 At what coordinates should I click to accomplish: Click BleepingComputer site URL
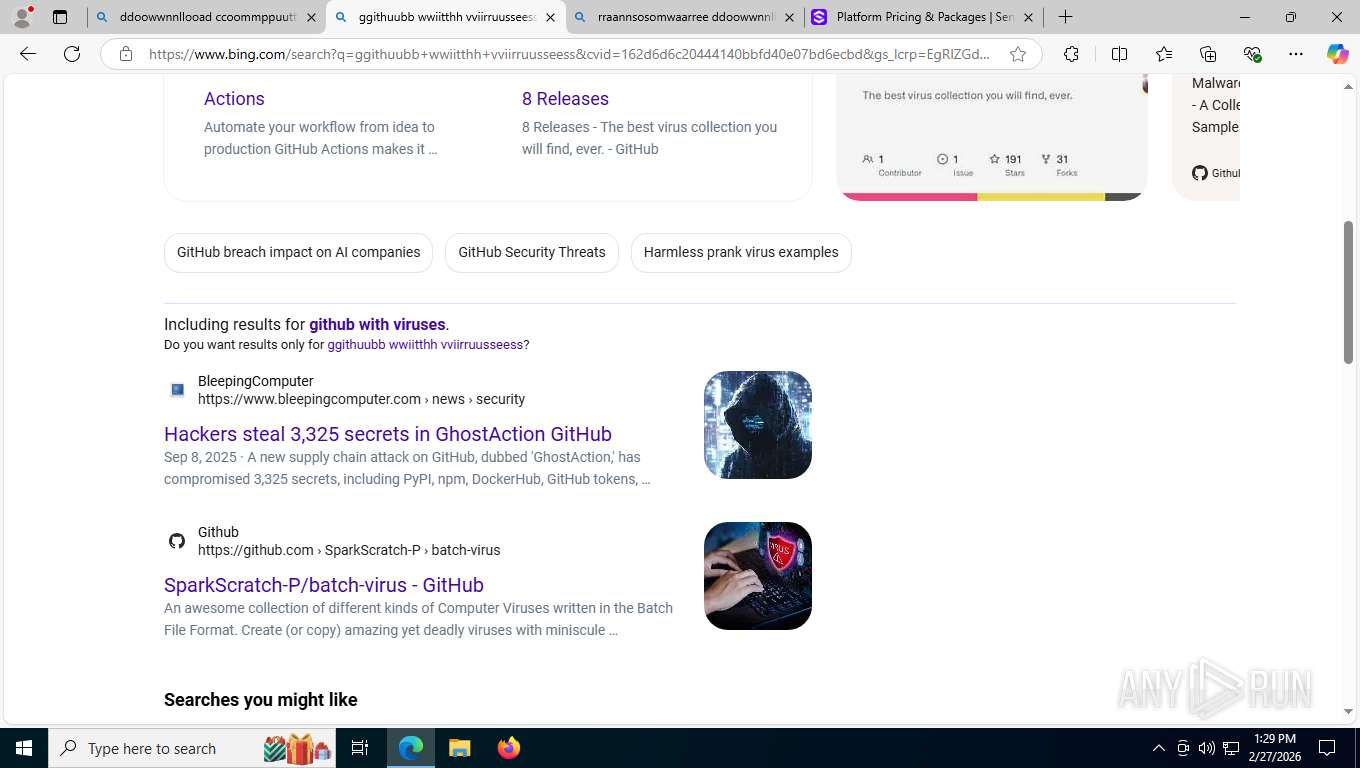click(361, 399)
